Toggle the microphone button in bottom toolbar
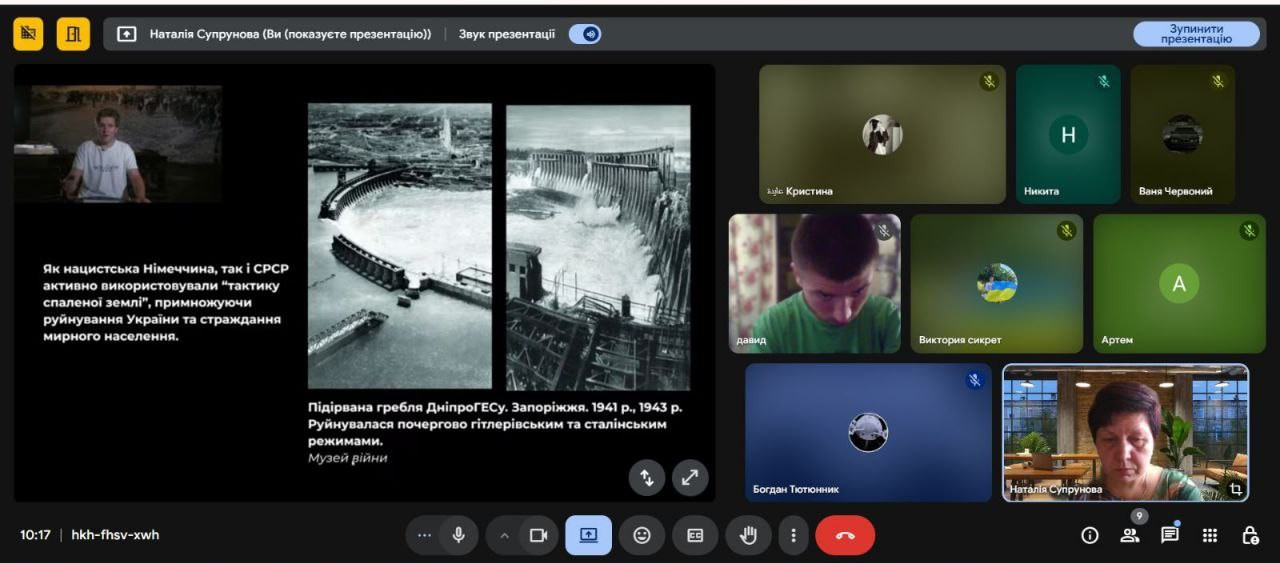This screenshot has height=563, width=1280. pyautogui.click(x=458, y=535)
